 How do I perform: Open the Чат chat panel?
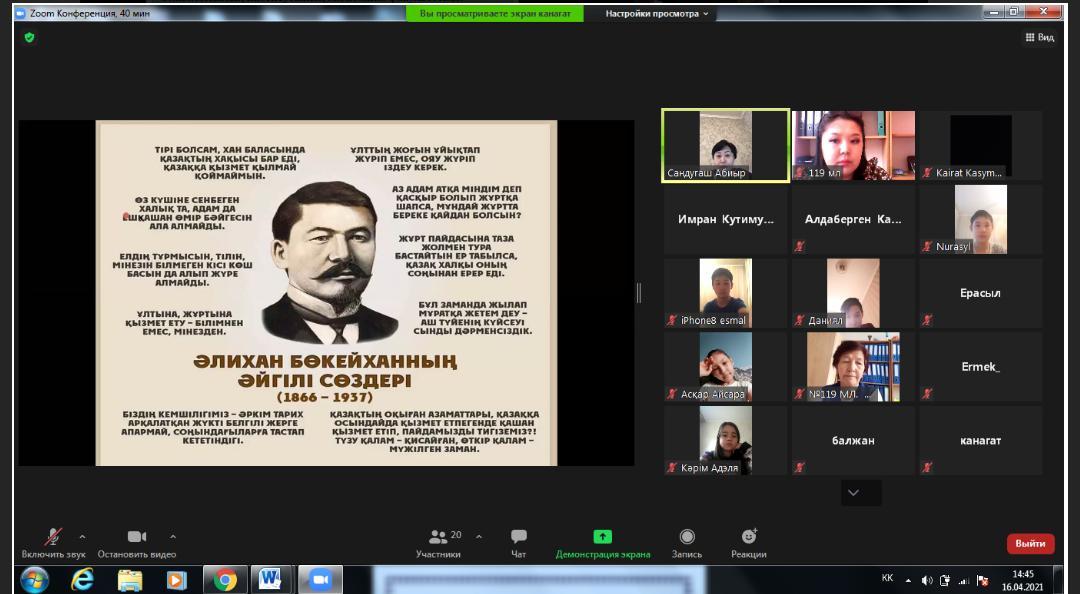coord(518,537)
